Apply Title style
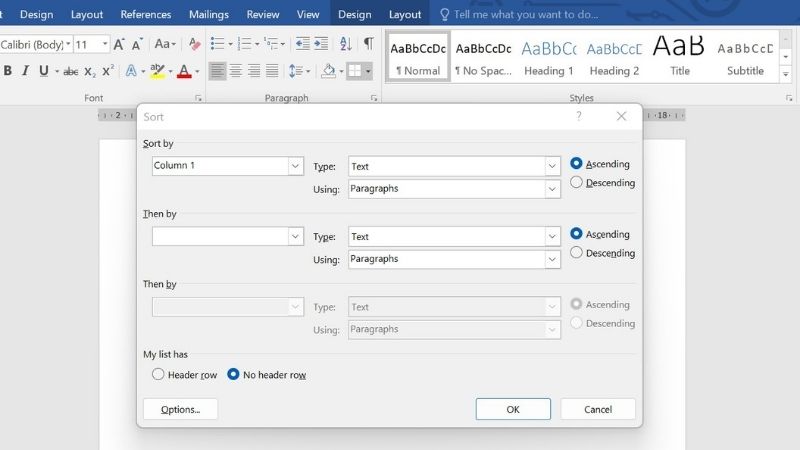The image size is (800, 450). 679,56
